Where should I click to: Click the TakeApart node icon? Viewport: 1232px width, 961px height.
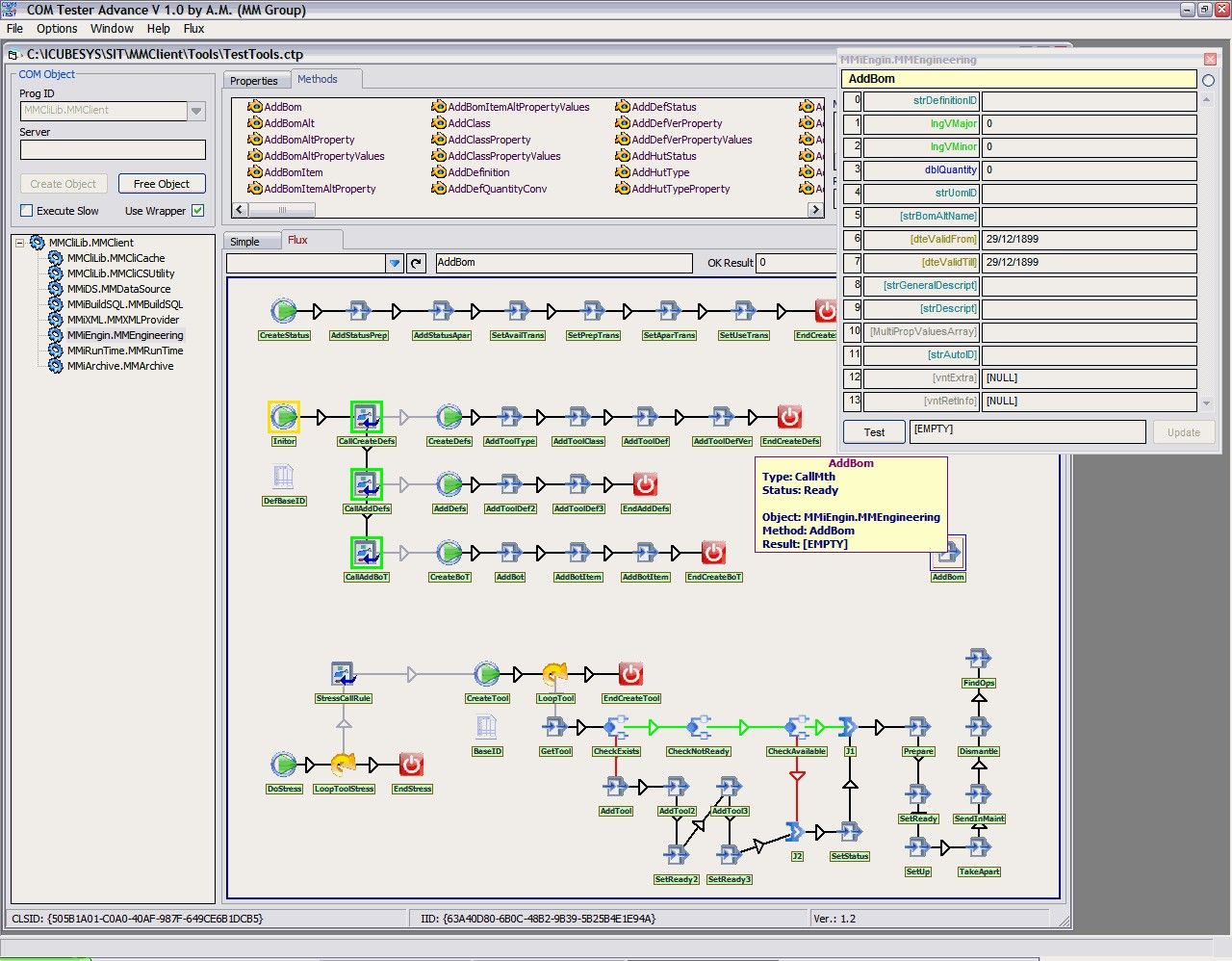pos(979,846)
